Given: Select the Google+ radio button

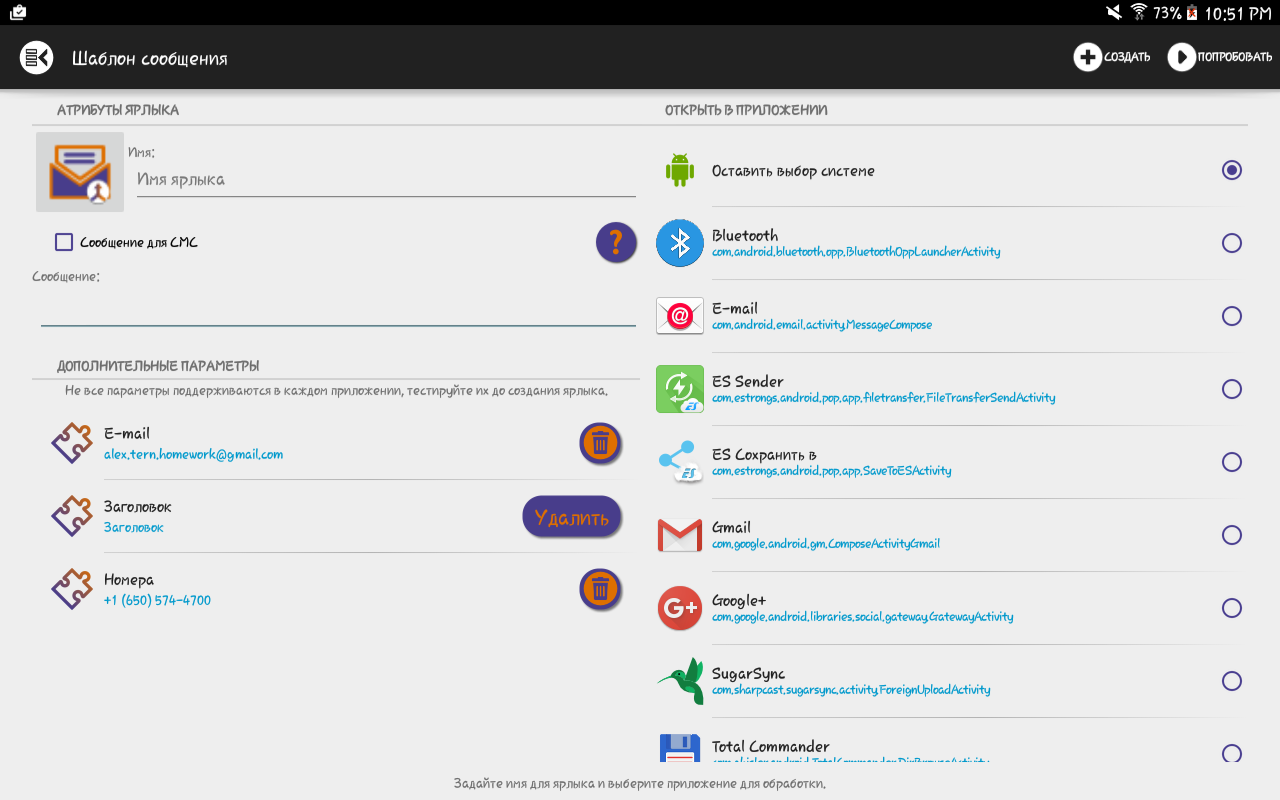Looking at the screenshot, I should [x=1232, y=608].
